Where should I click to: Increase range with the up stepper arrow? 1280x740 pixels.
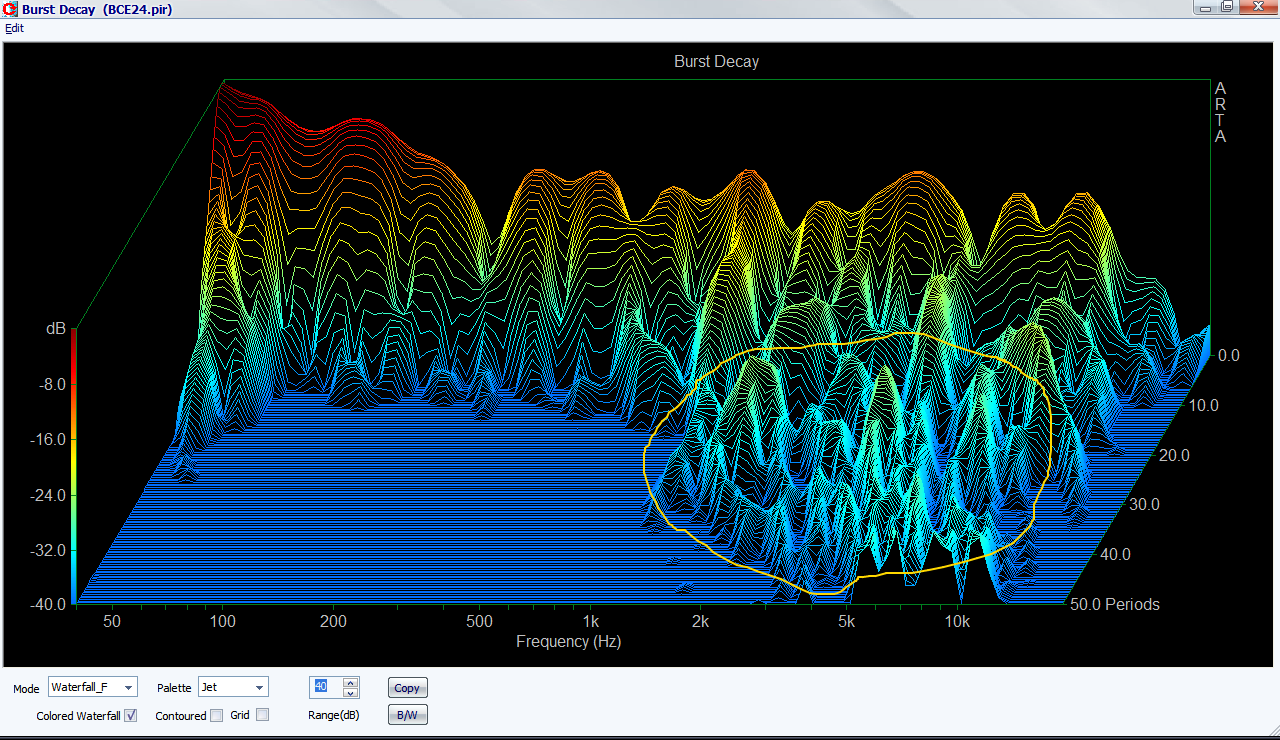350,683
